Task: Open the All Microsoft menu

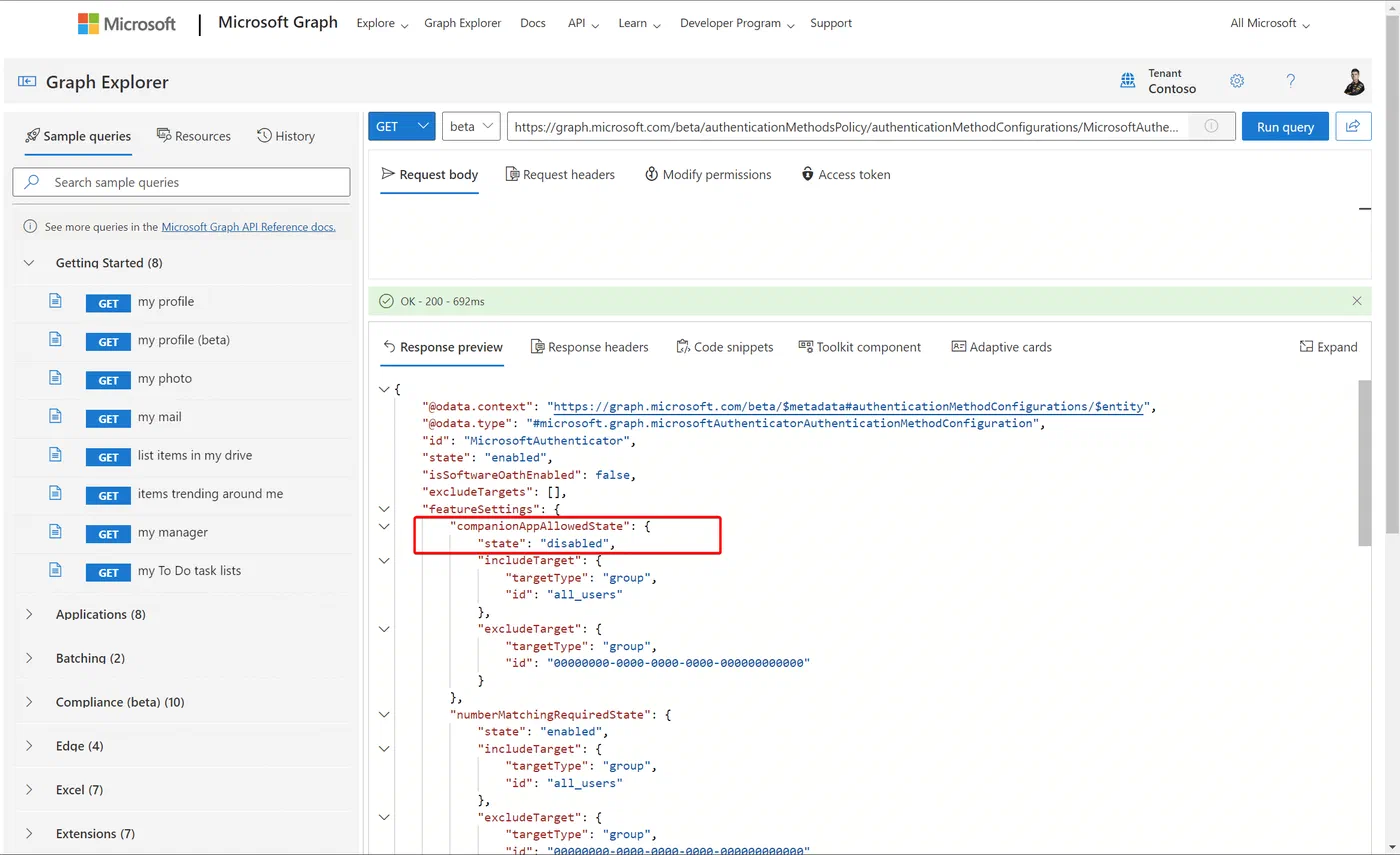Action: coord(1270,23)
